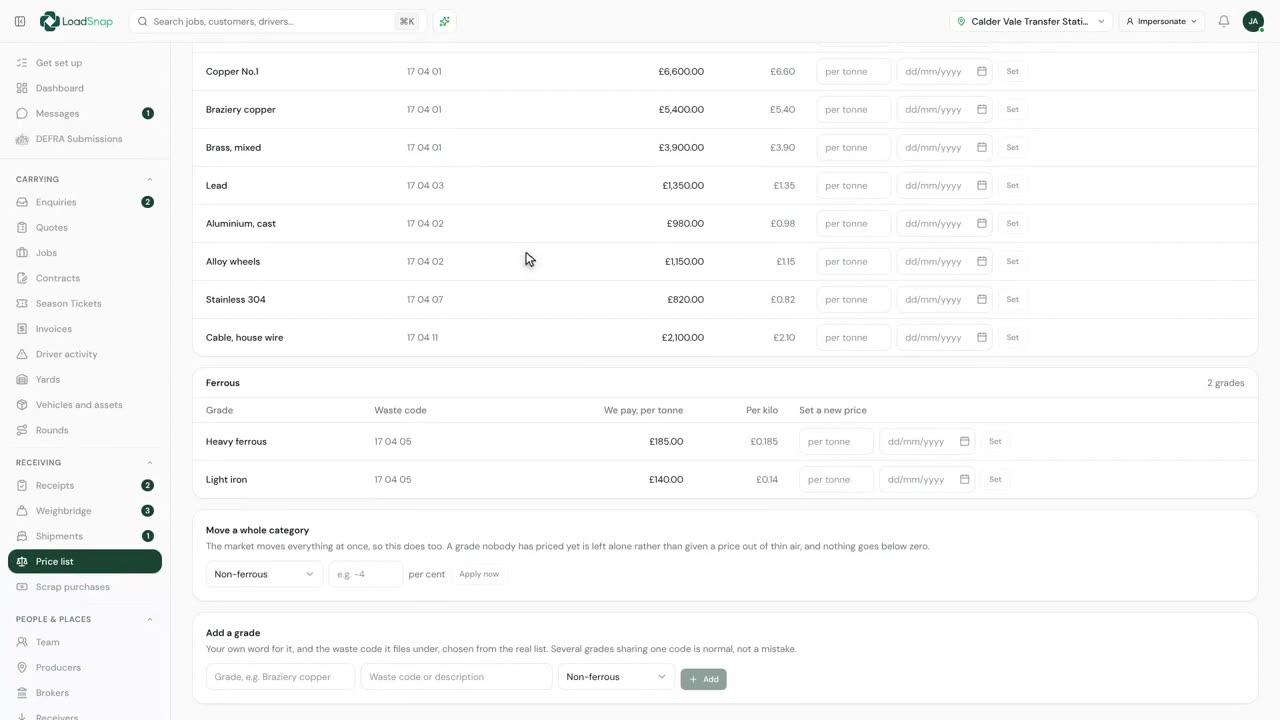Open calendar picker in Copper No.1 row

[982, 72]
